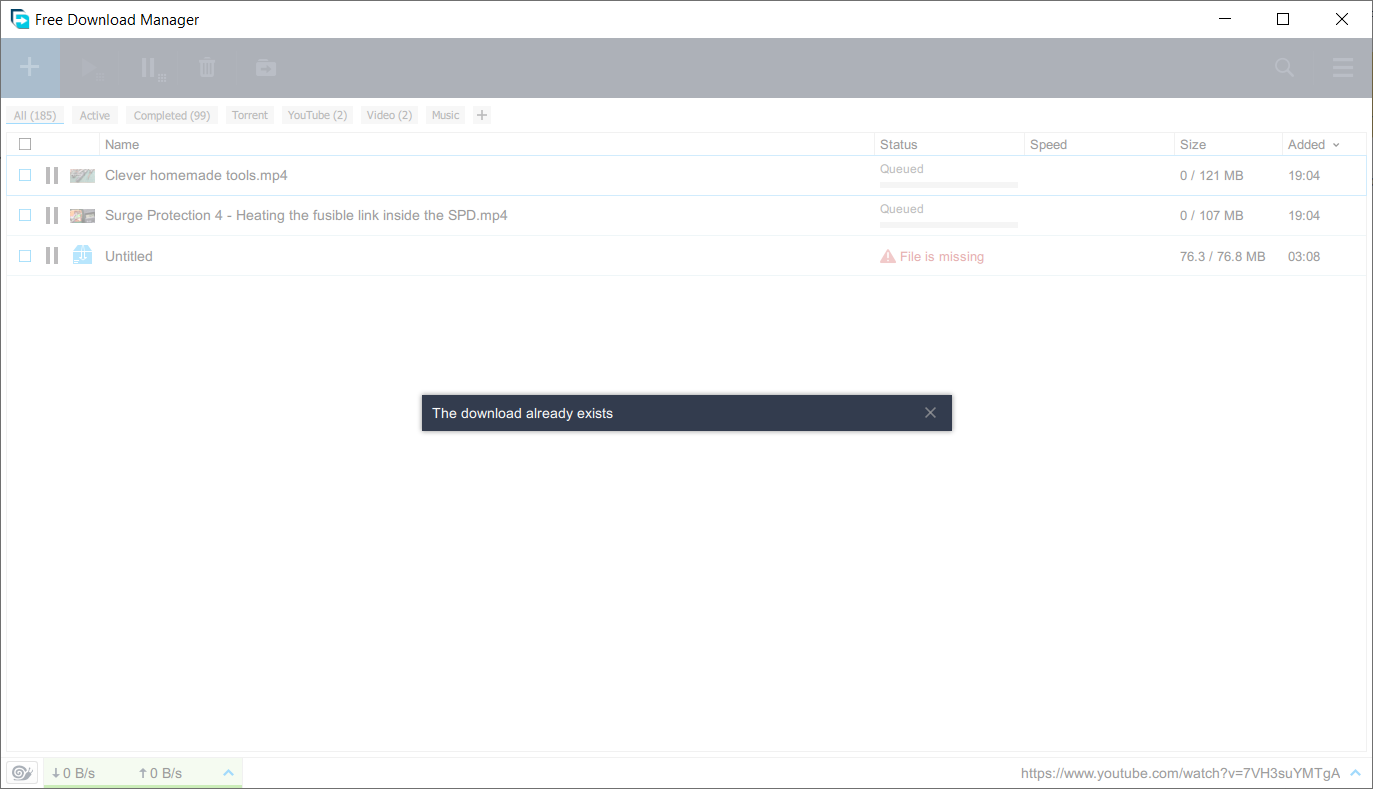Click the File is missing warning icon
Image resolution: width=1373 pixels, height=789 pixels.
pyautogui.click(x=887, y=256)
